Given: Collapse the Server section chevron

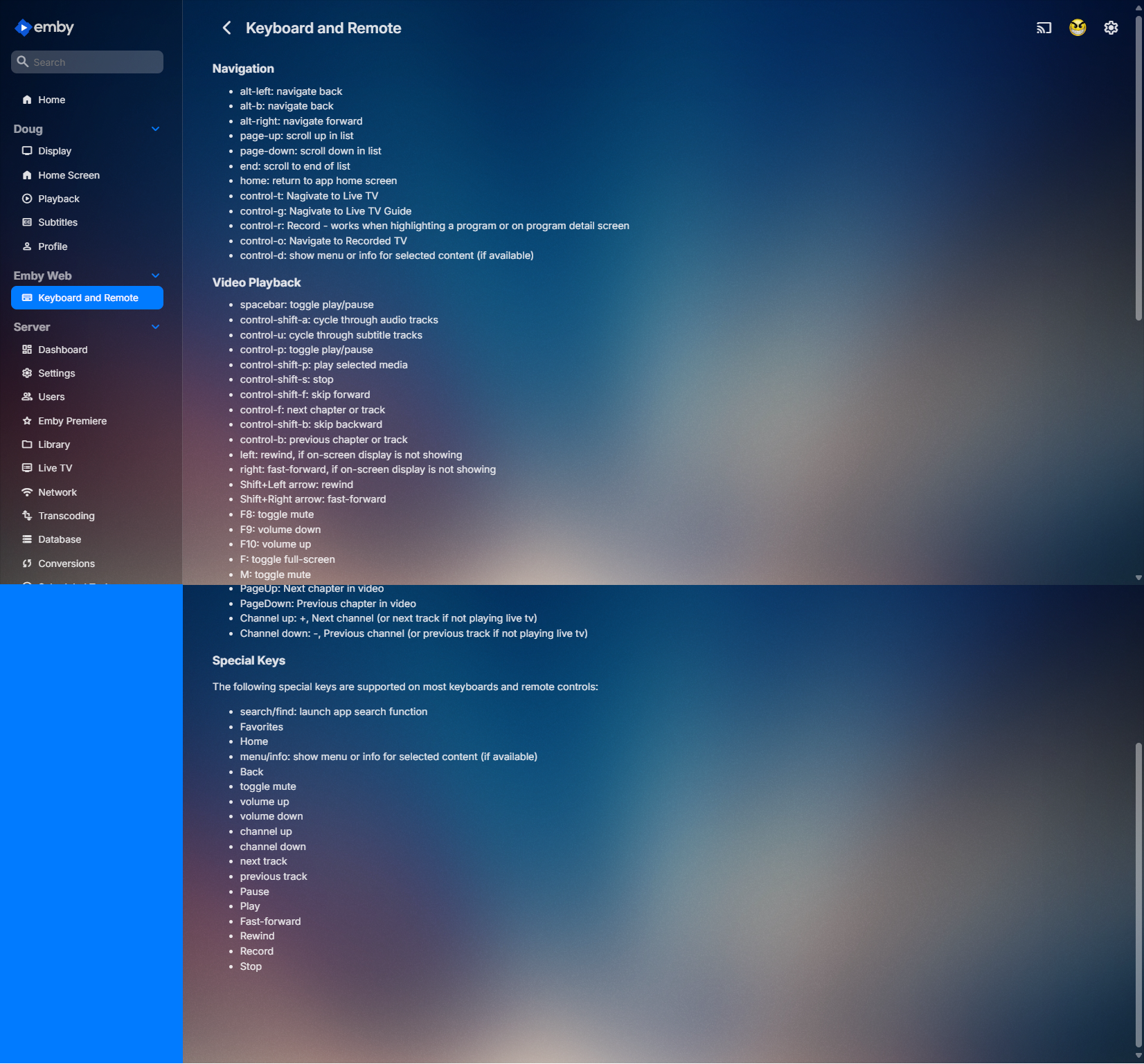Looking at the screenshot, I should [x=156, y=327].
